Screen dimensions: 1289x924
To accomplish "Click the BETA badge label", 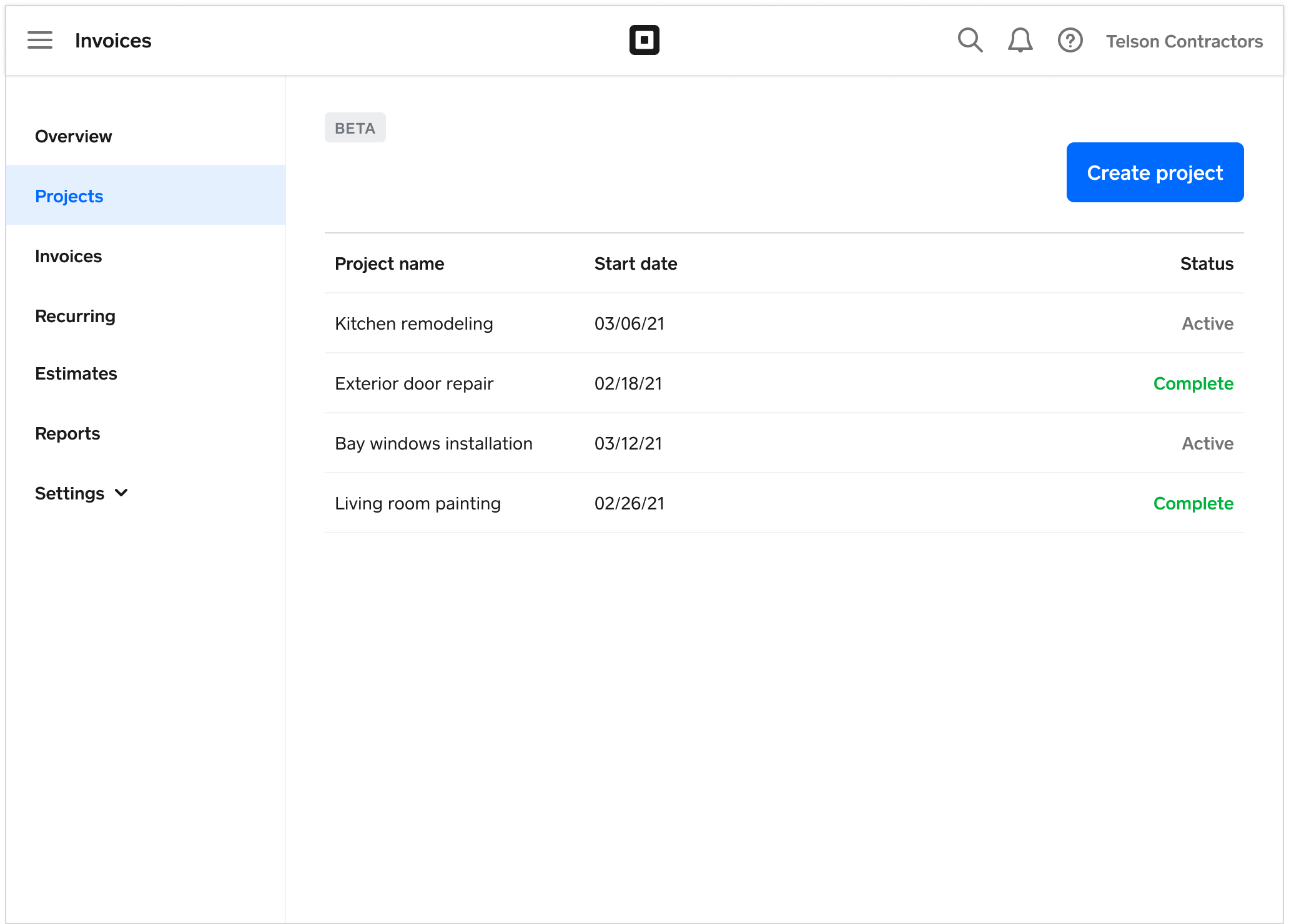I will [355, 127].
